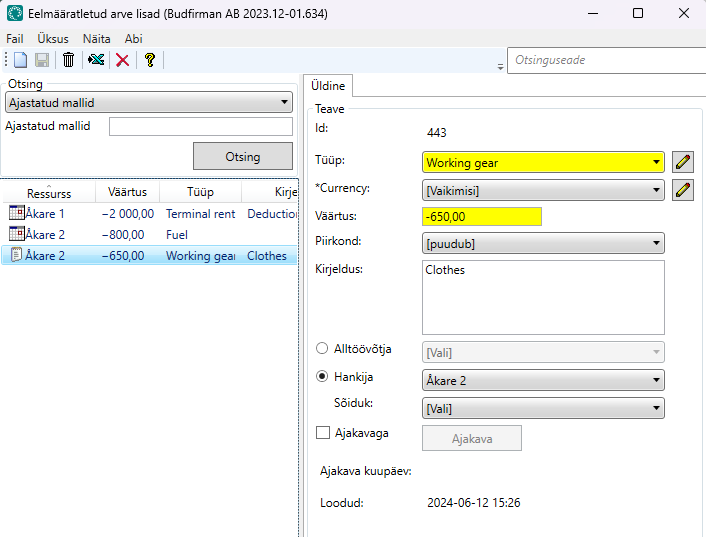The image size is (706, 537).
Task: Click the Excel export toolbar icon
Action: point(96,60)
